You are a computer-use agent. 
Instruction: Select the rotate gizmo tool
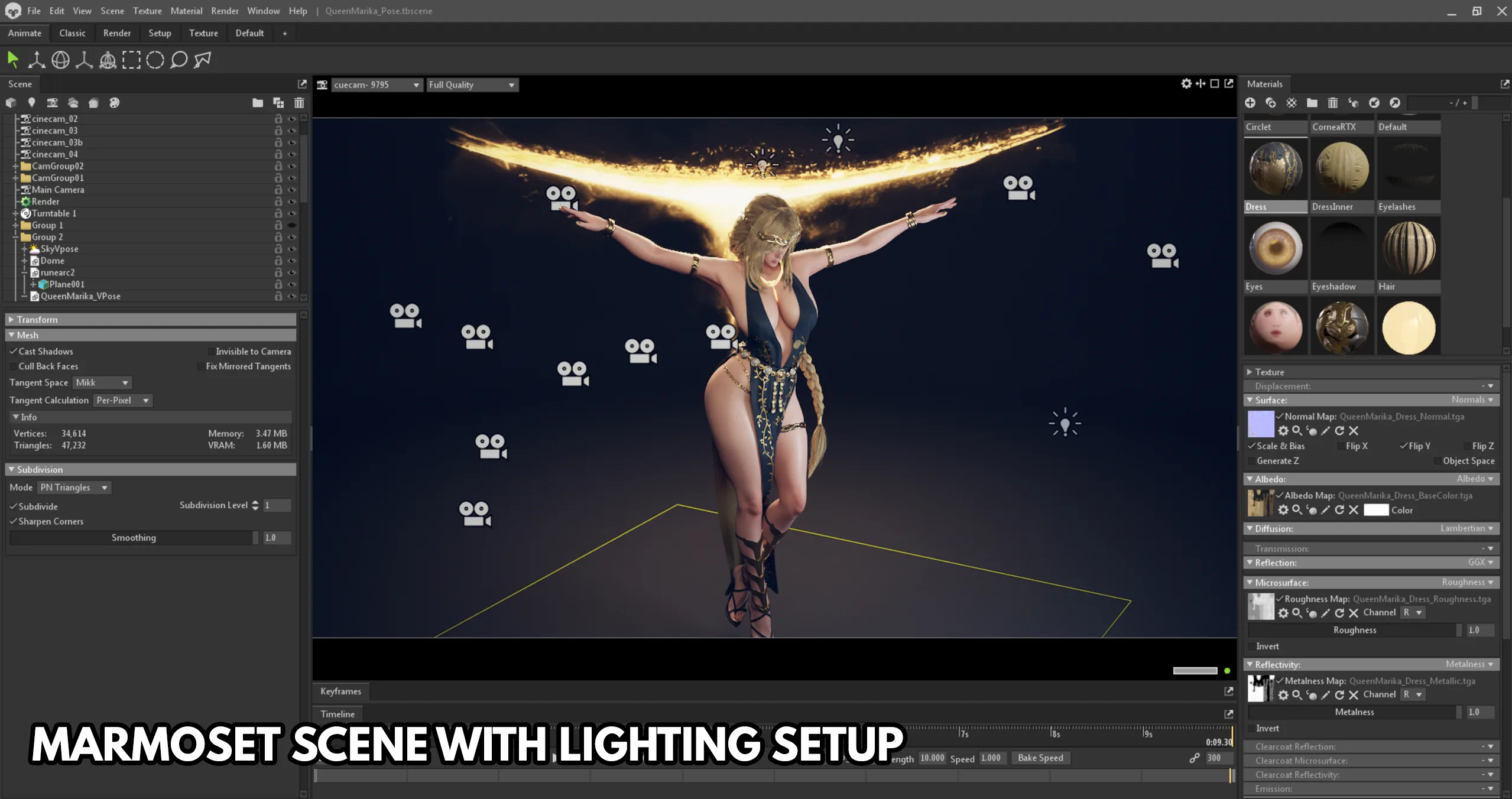coord(60,60)
